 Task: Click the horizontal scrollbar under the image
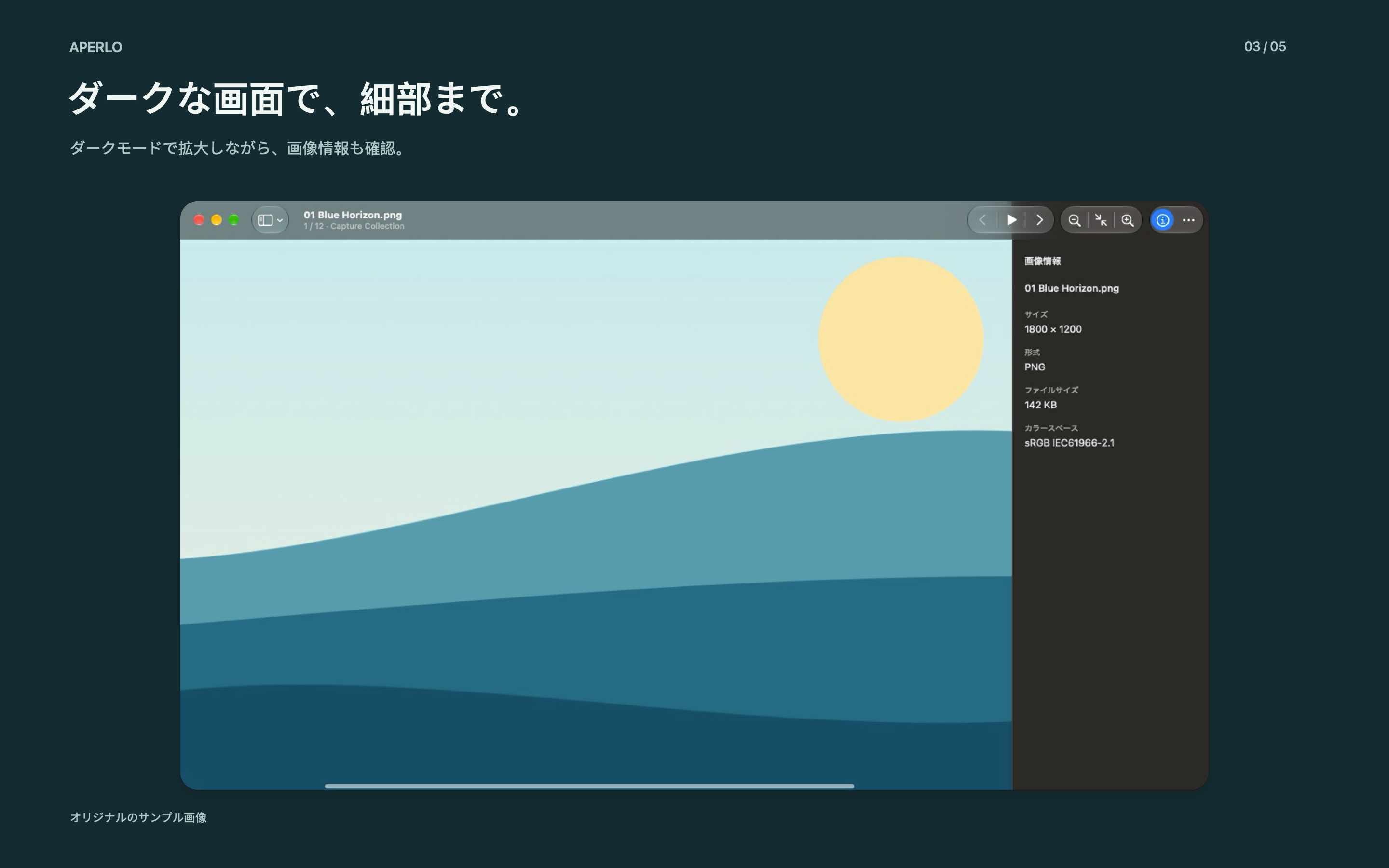[x=589, y=786]
